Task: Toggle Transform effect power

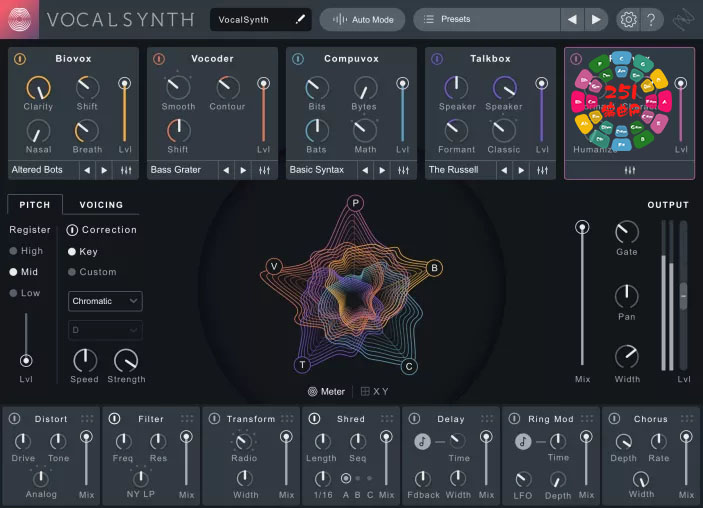Action: pos(215,418)
